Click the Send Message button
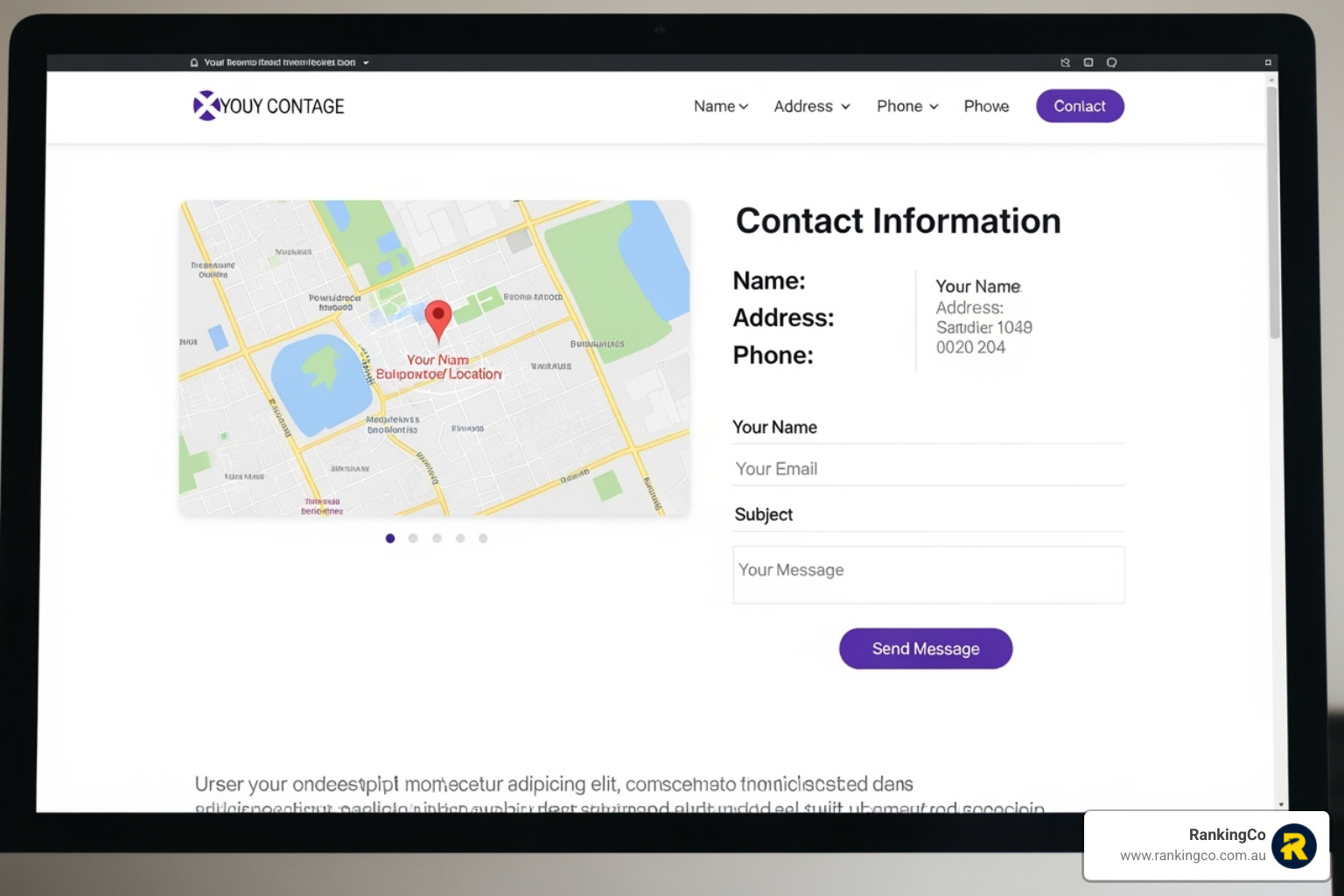1344x896 pixels. [x=926, y=648]
